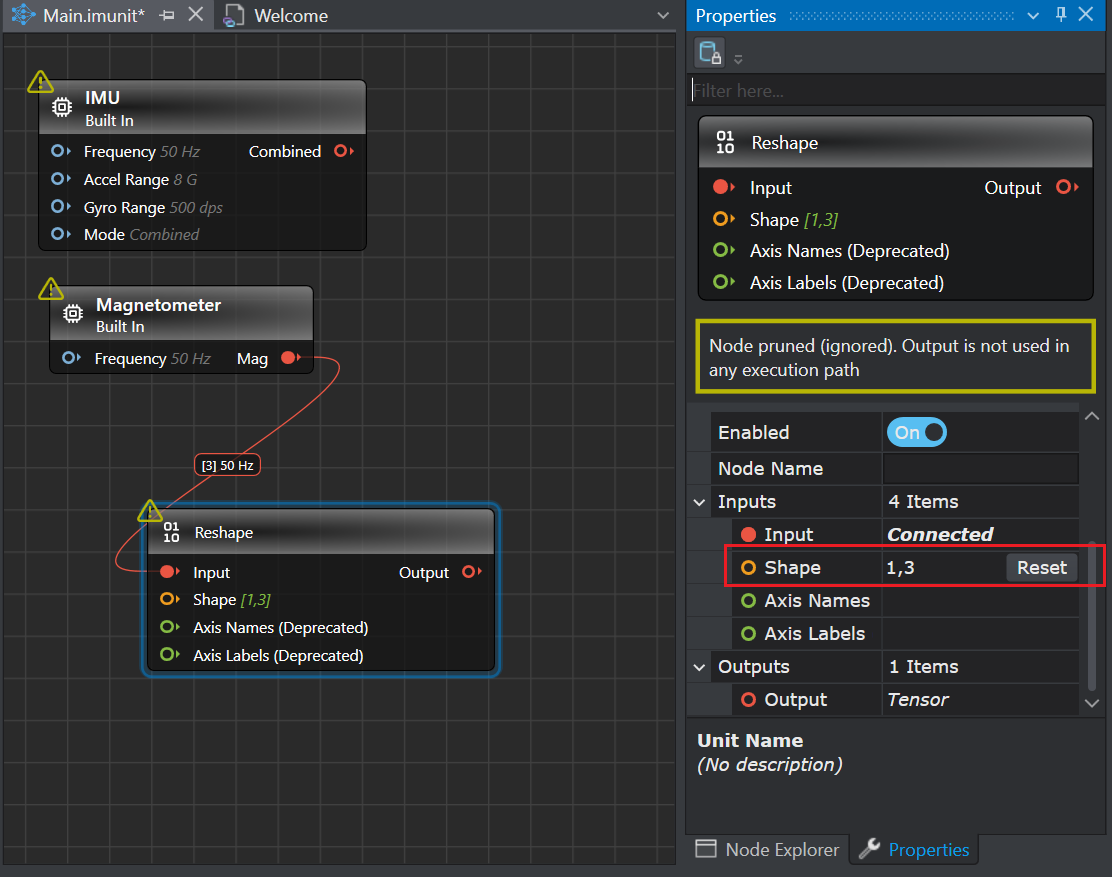Click the IMU Gyro Range input port
1112x877 pixels.
pos(60,207)
